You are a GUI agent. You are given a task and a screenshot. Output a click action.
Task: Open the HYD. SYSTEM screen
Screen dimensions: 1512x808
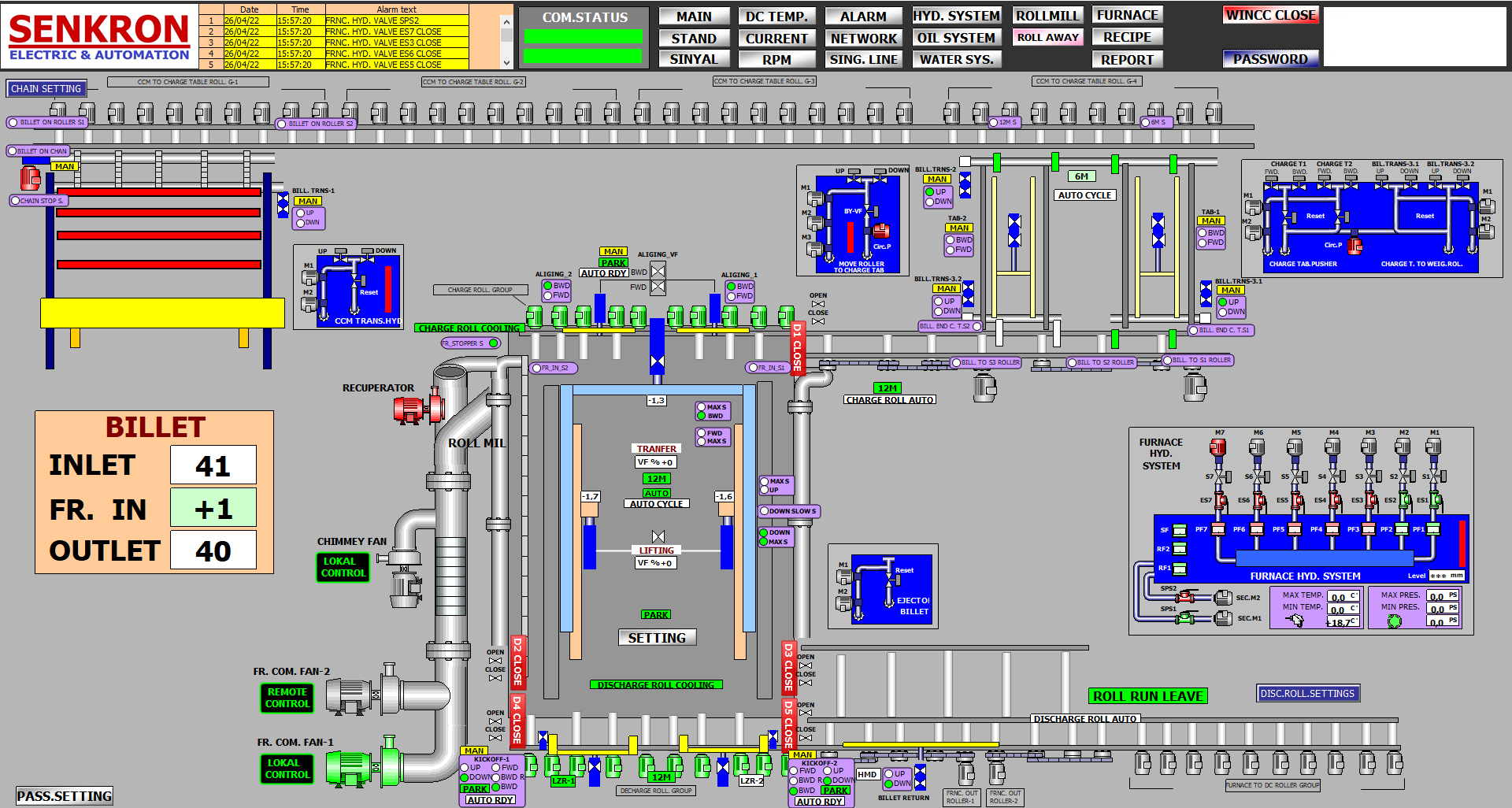956,16
